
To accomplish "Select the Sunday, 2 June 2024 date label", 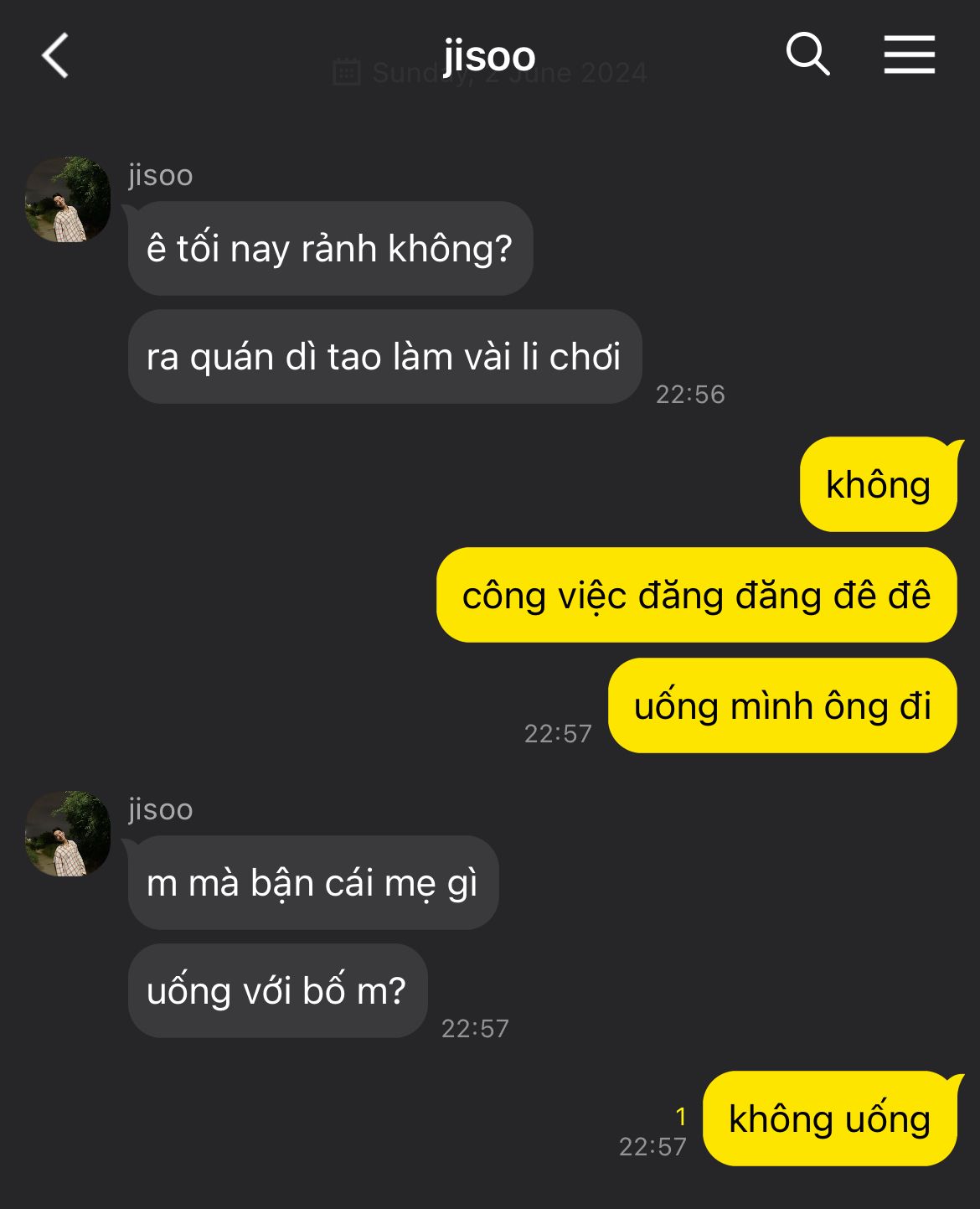I will [x=509, y=73].
